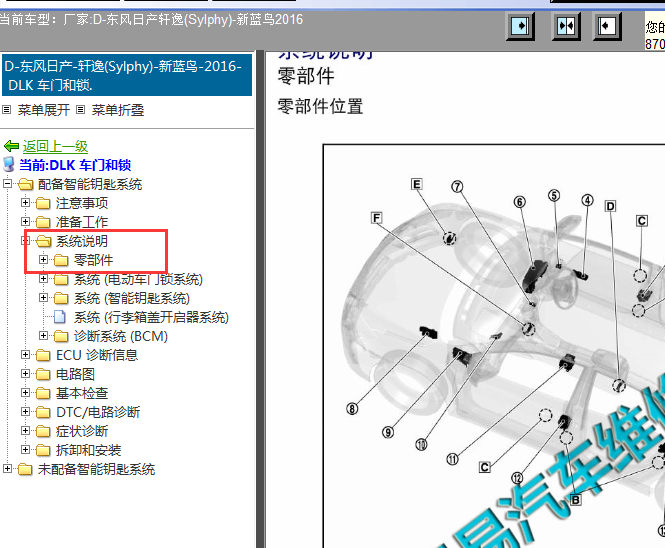Click the 菜单展开 text button
The width and height of the screenshot is (665, 548).
[x=44, y=110]
